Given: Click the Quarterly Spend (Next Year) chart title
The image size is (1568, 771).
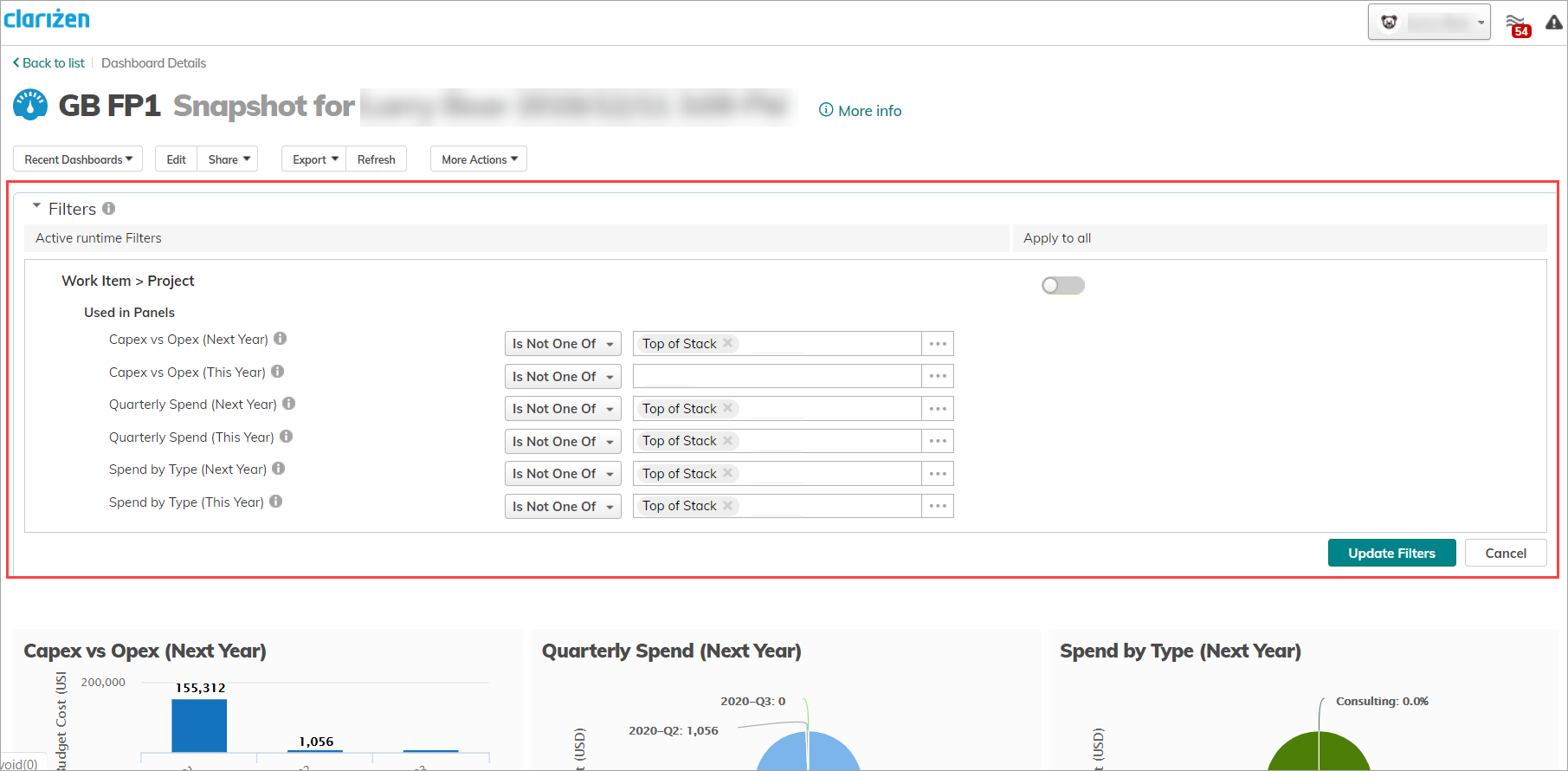Looking at the screenshot, I should coord(671,651).
